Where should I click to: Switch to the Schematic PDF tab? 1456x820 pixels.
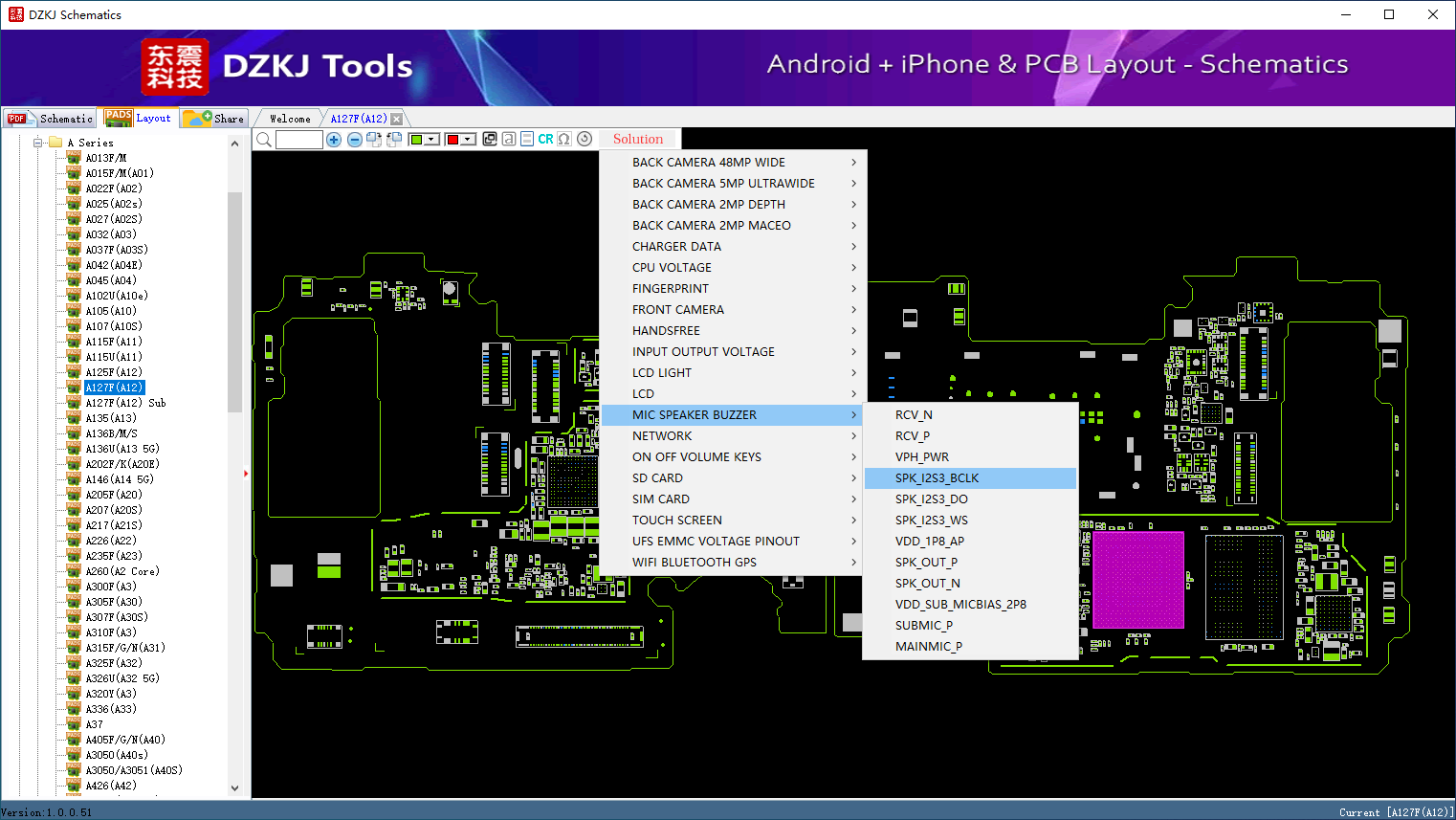[50, 119]
